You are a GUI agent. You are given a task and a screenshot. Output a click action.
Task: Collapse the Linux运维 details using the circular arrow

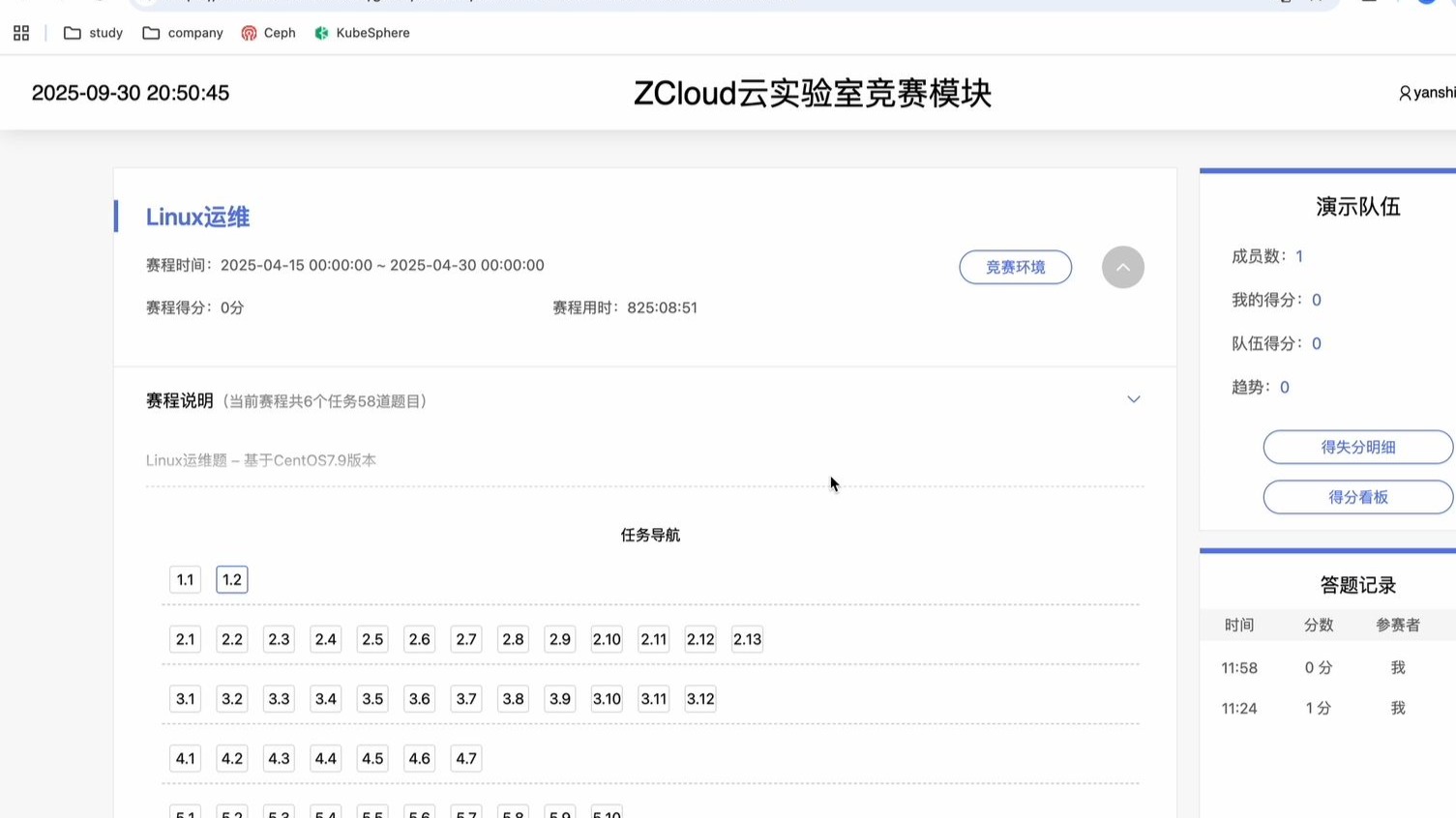[1122, 267]
